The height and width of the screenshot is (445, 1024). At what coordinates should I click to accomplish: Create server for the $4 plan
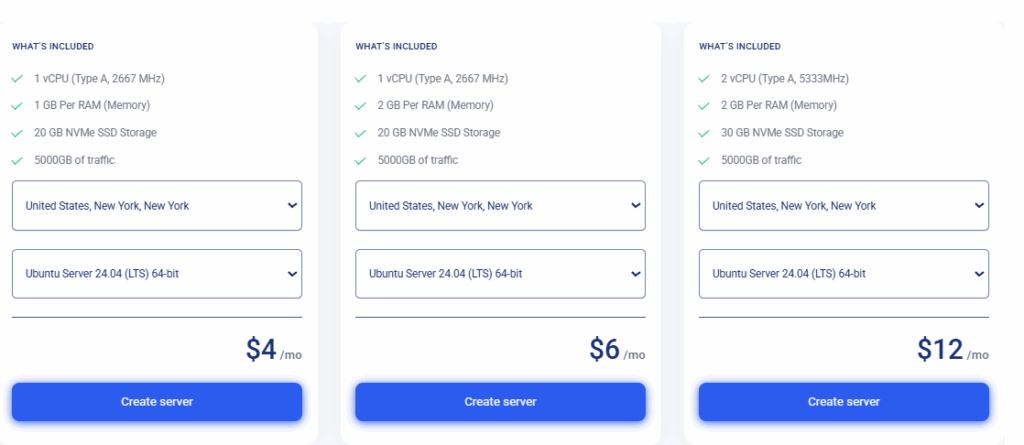(157, 402)
